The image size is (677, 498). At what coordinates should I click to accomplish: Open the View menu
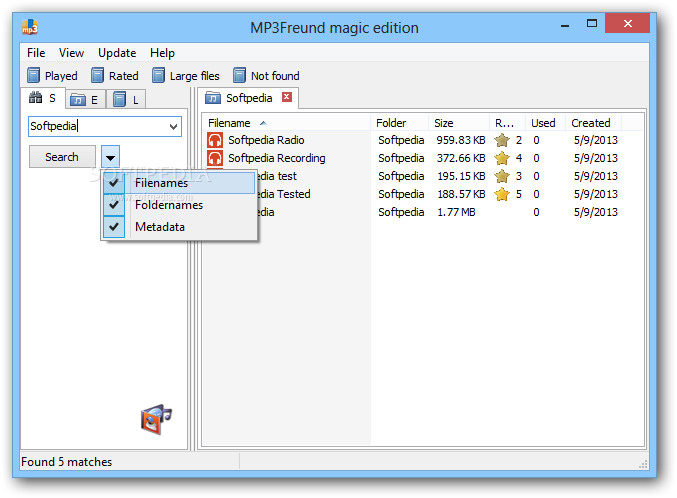pyautogui.click(x=71, y=53)
